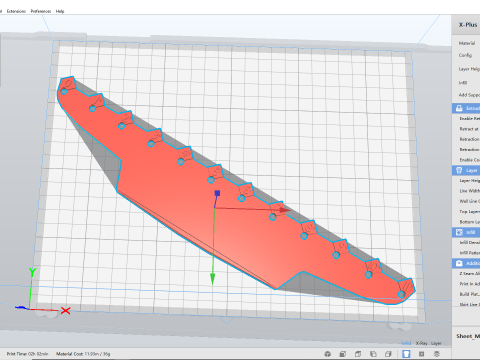Viewport: 480px width, 360px height.
Task: Select the side cube view icon
Action: (x=388, y=354)
